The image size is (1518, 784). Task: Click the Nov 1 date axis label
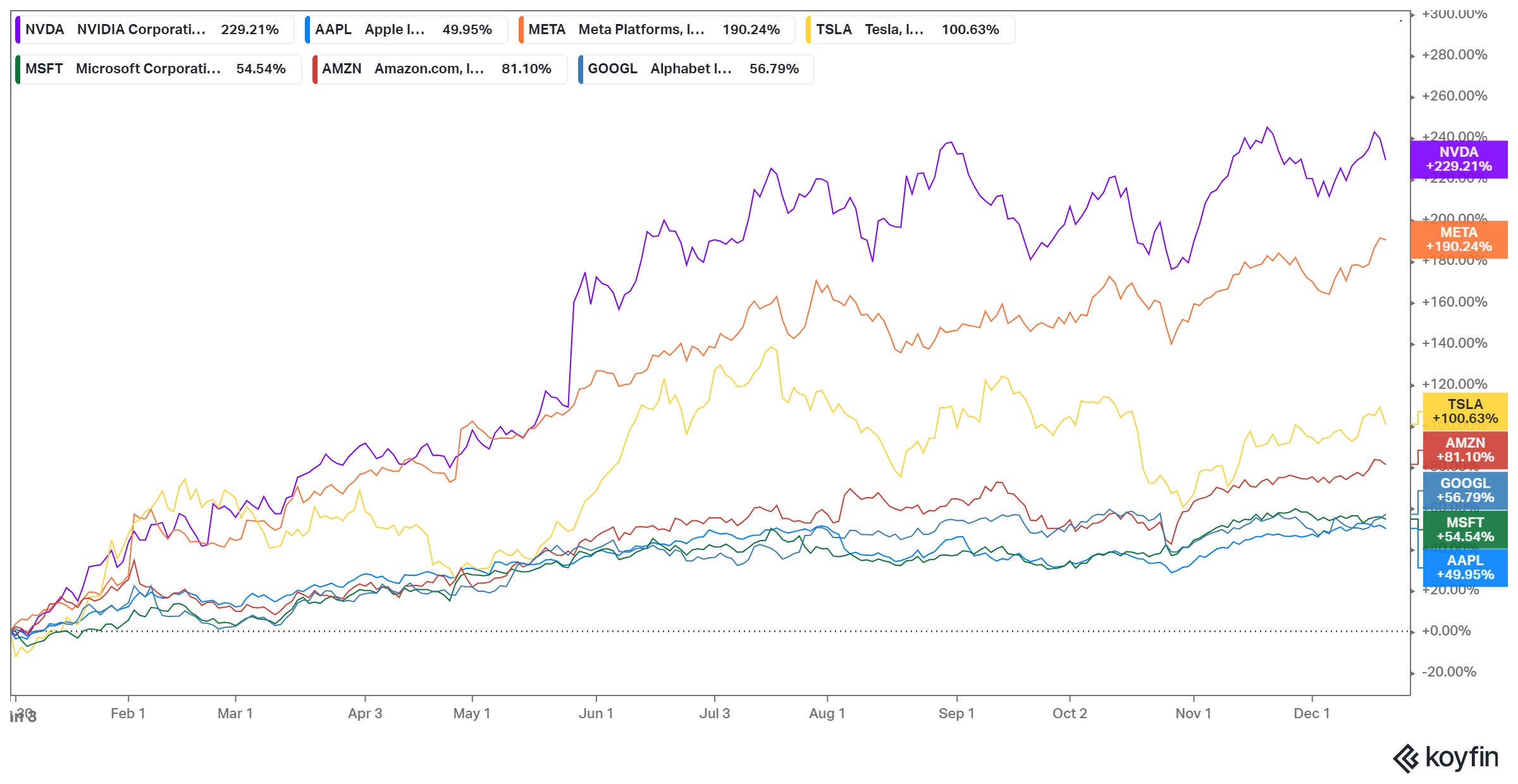coord(1193,713)
